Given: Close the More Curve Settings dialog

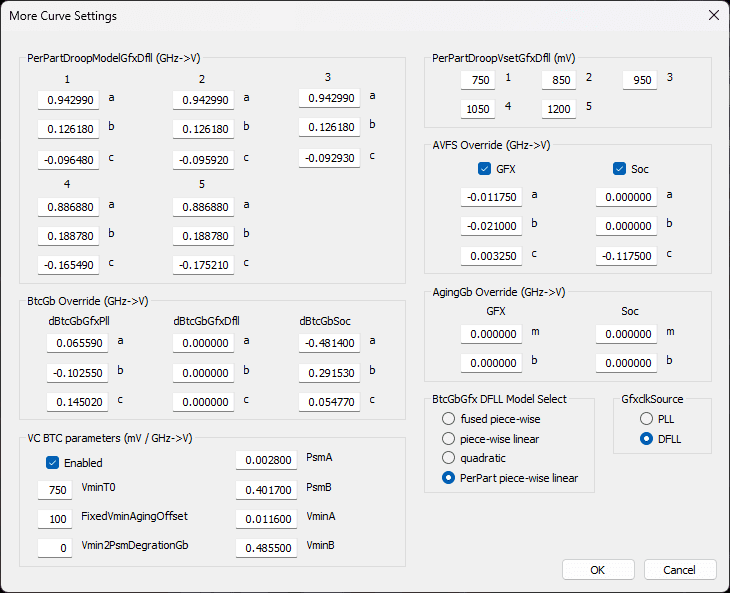Looking at the screenshot, I should tap(713, 16).
